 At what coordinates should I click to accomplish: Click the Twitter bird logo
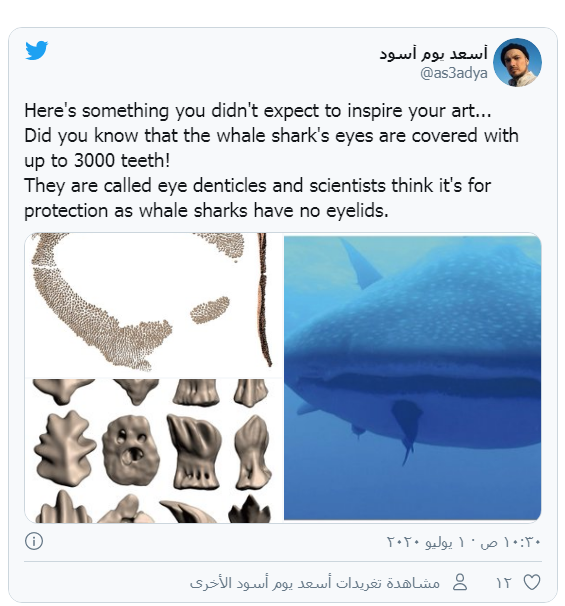coord(37,50)
